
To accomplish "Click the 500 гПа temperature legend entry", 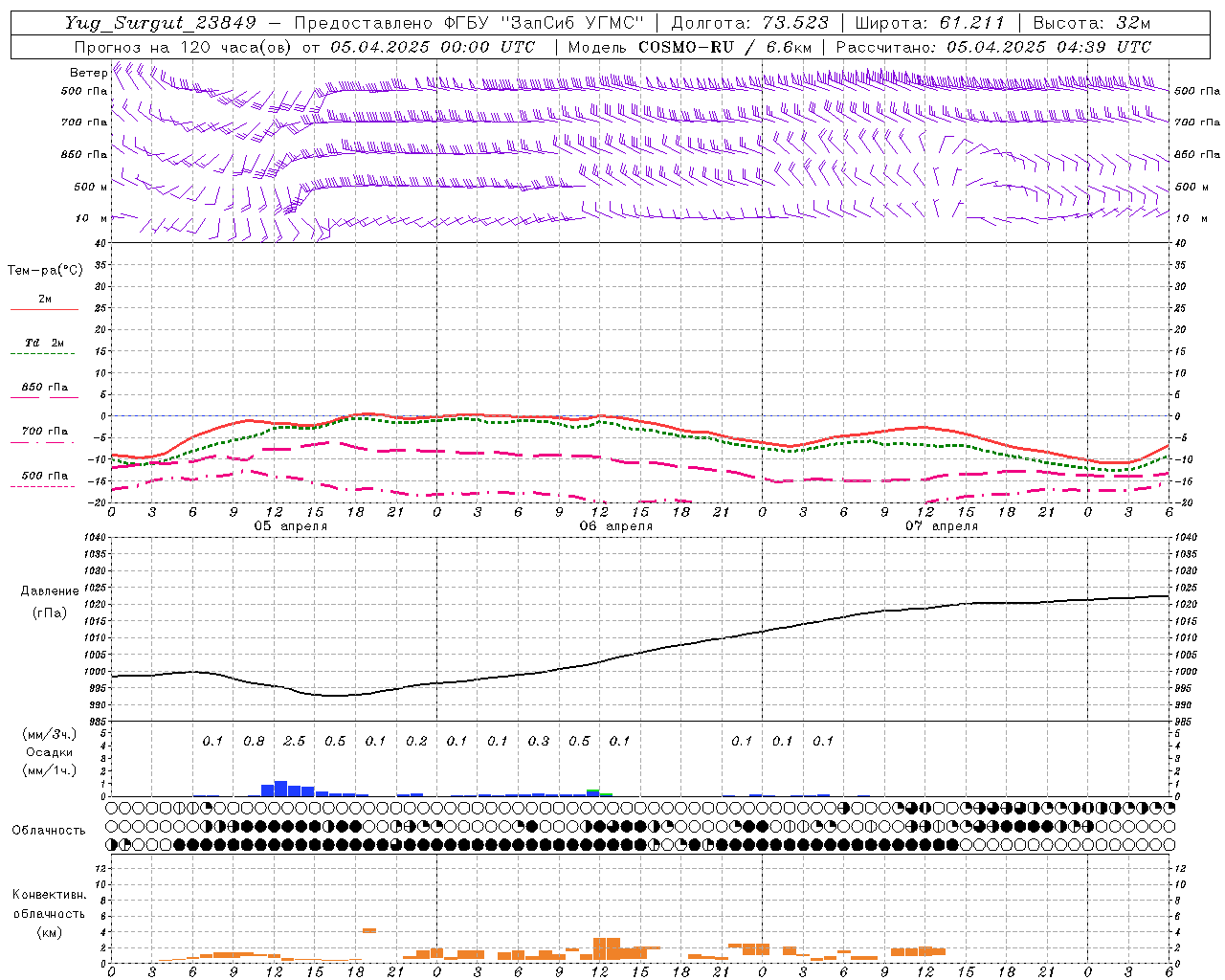I will click(45, 476).
